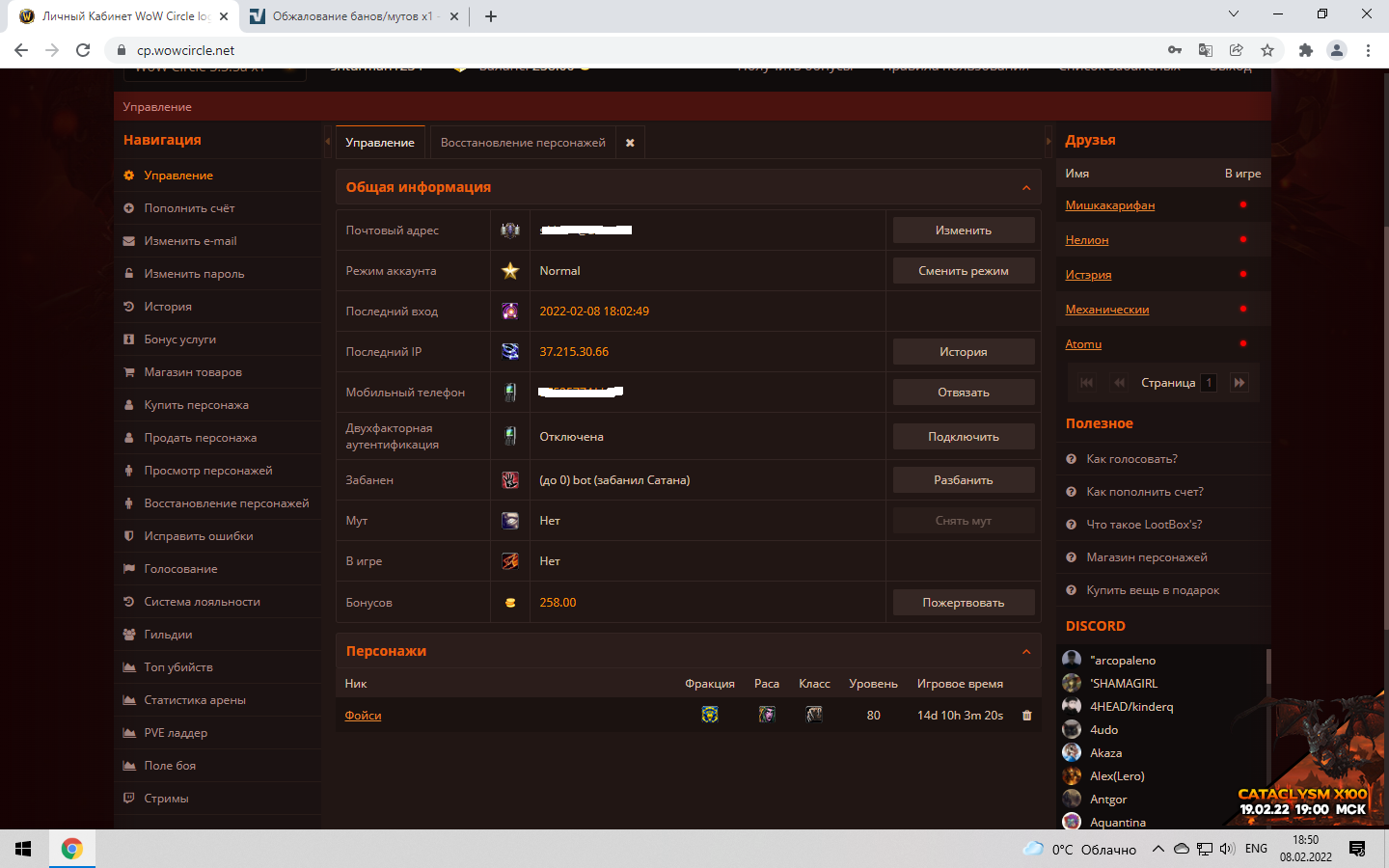
Task: Go to next friends page arrow
Action: click(x=1239, y=383)
